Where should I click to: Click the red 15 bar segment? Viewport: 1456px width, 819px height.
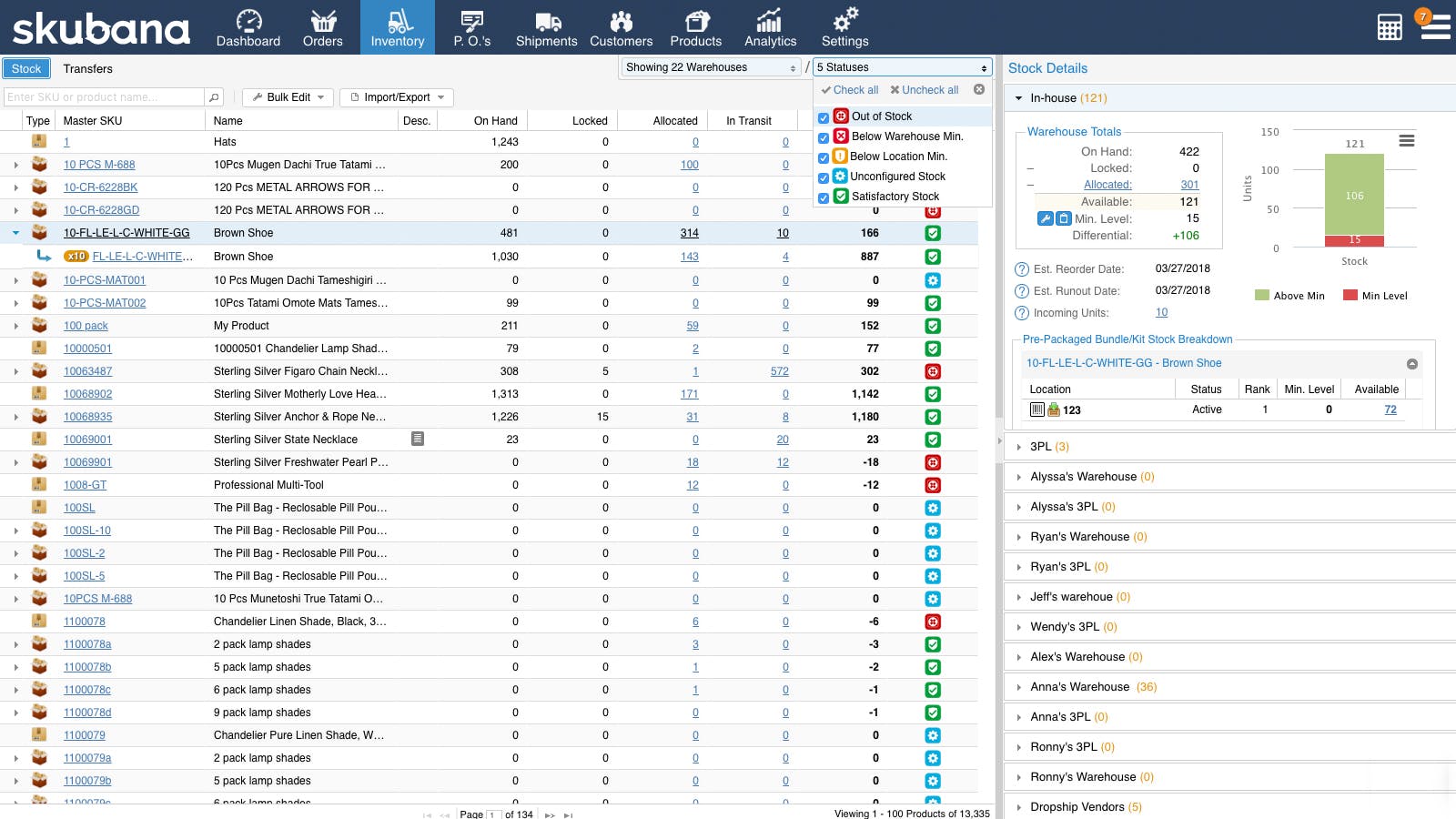click(x=1354, y=240)
